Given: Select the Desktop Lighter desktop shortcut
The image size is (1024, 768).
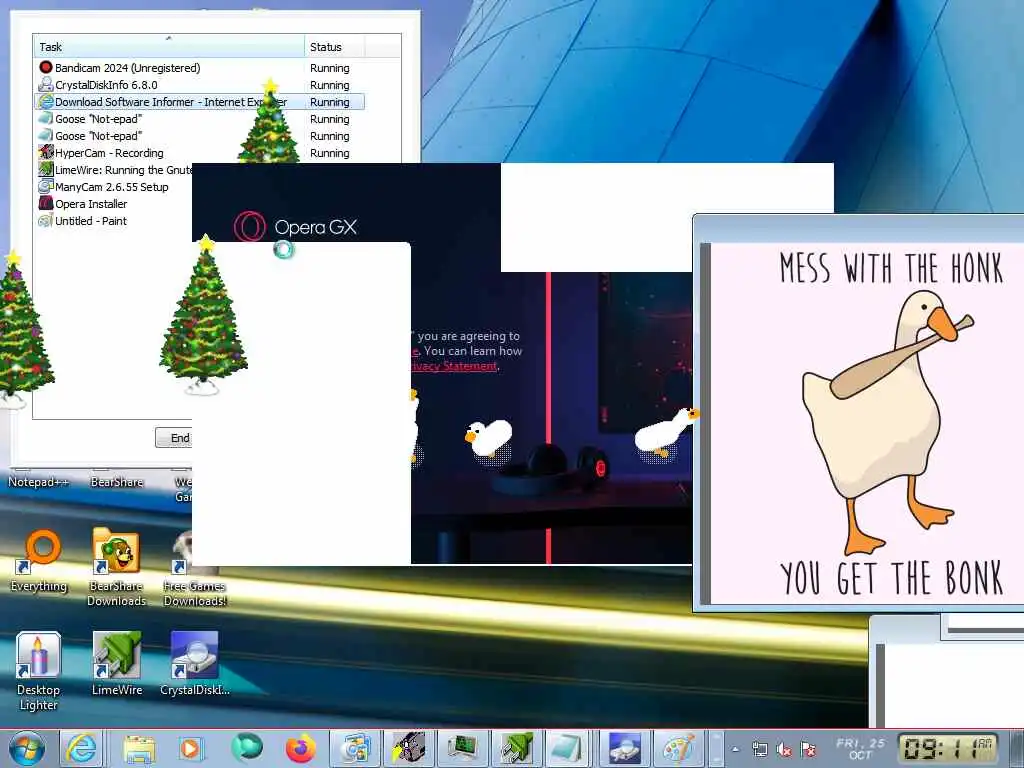Looking at the screenshot, I should pos(39,671).
